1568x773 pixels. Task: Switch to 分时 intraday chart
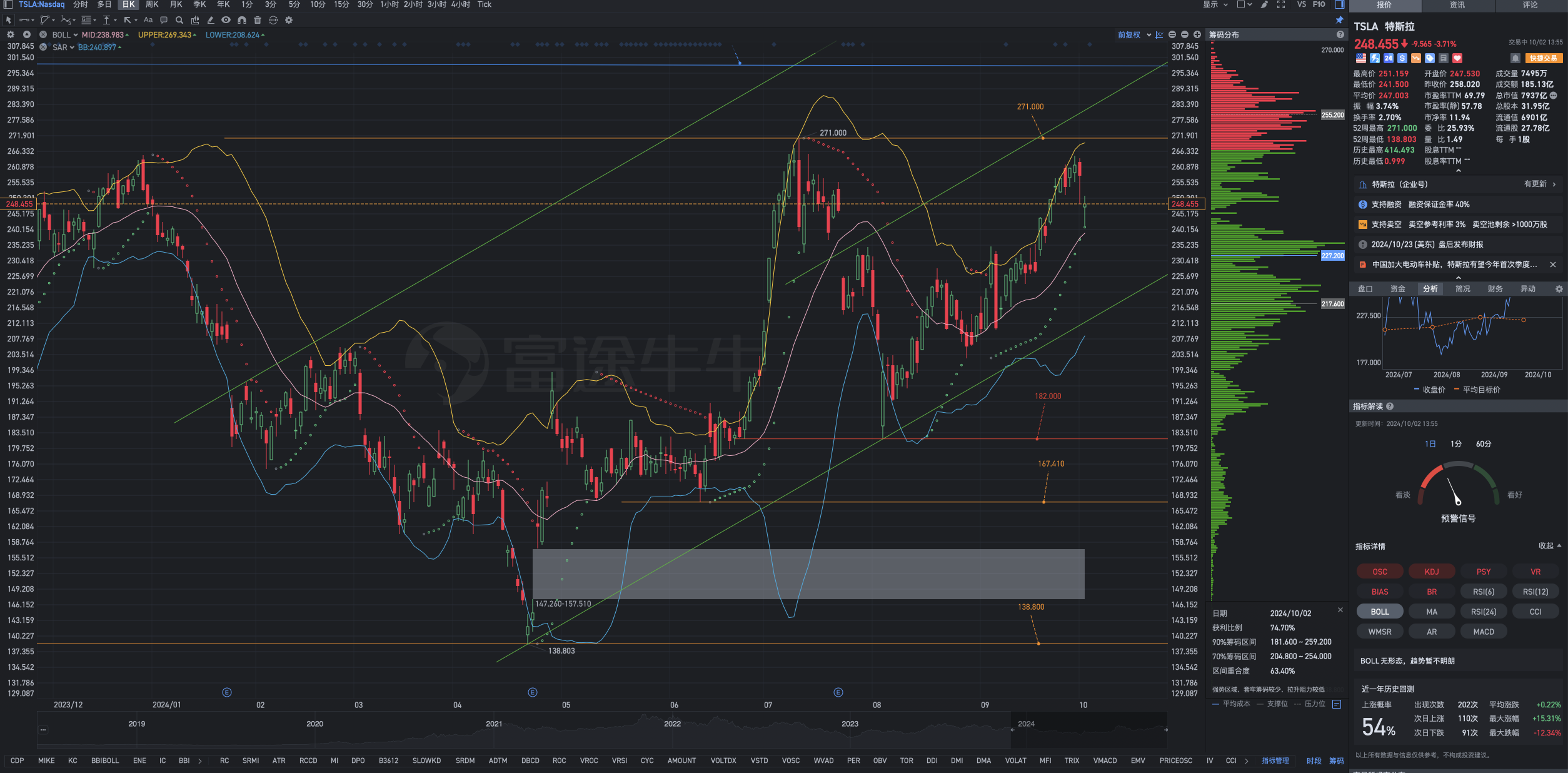pyautogui.click(x=81, y=4)
